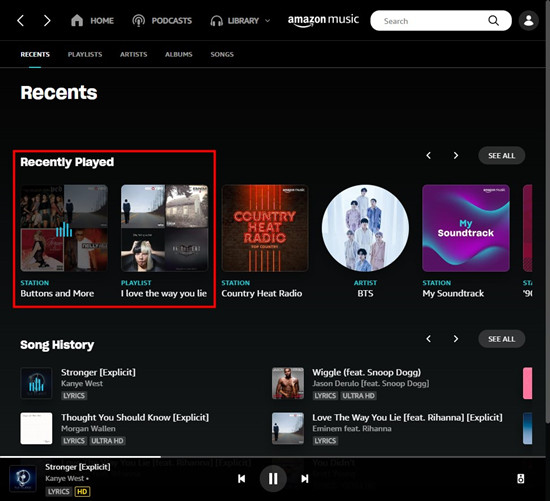Switch to the Playlists tab

pos(85,54)
